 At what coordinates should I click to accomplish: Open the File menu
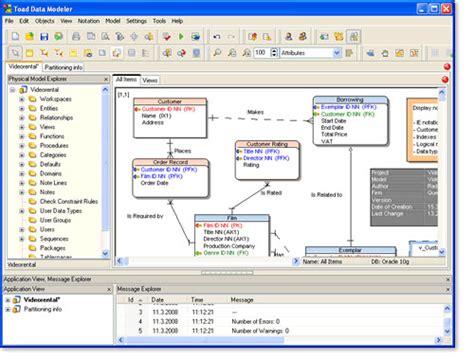click(9, 21)
